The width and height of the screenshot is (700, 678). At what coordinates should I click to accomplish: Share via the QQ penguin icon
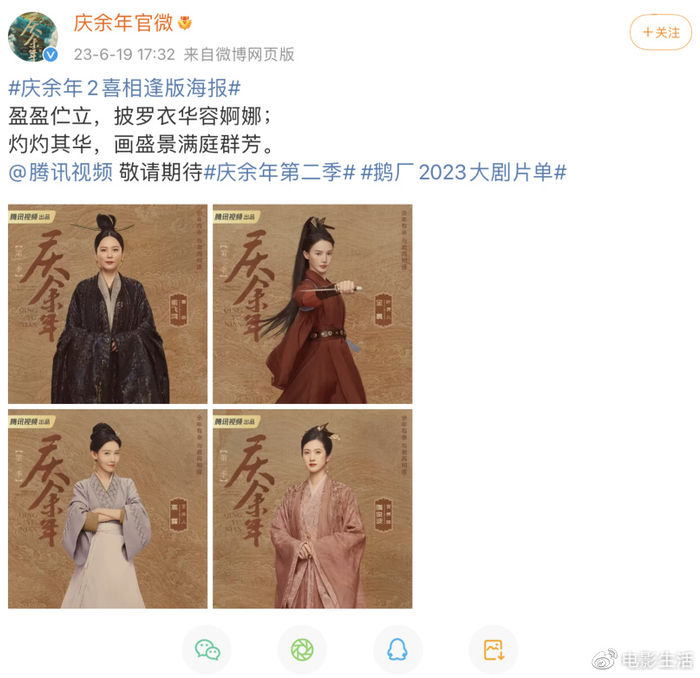click(397, 649)
